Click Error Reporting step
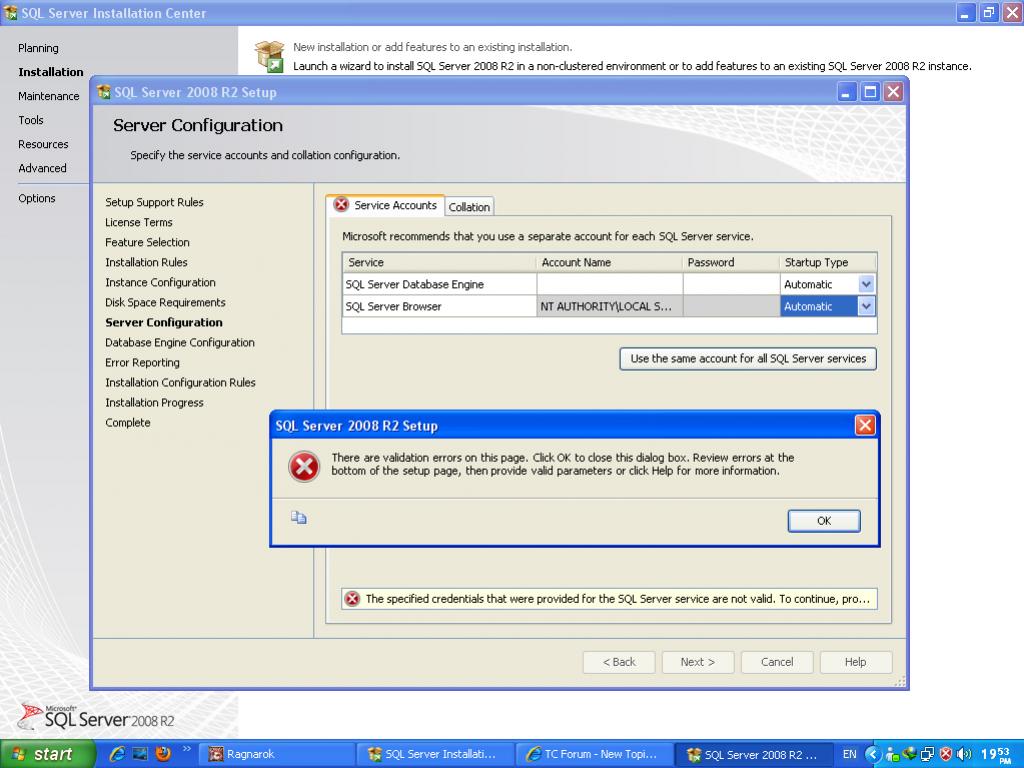 point(142,362)
